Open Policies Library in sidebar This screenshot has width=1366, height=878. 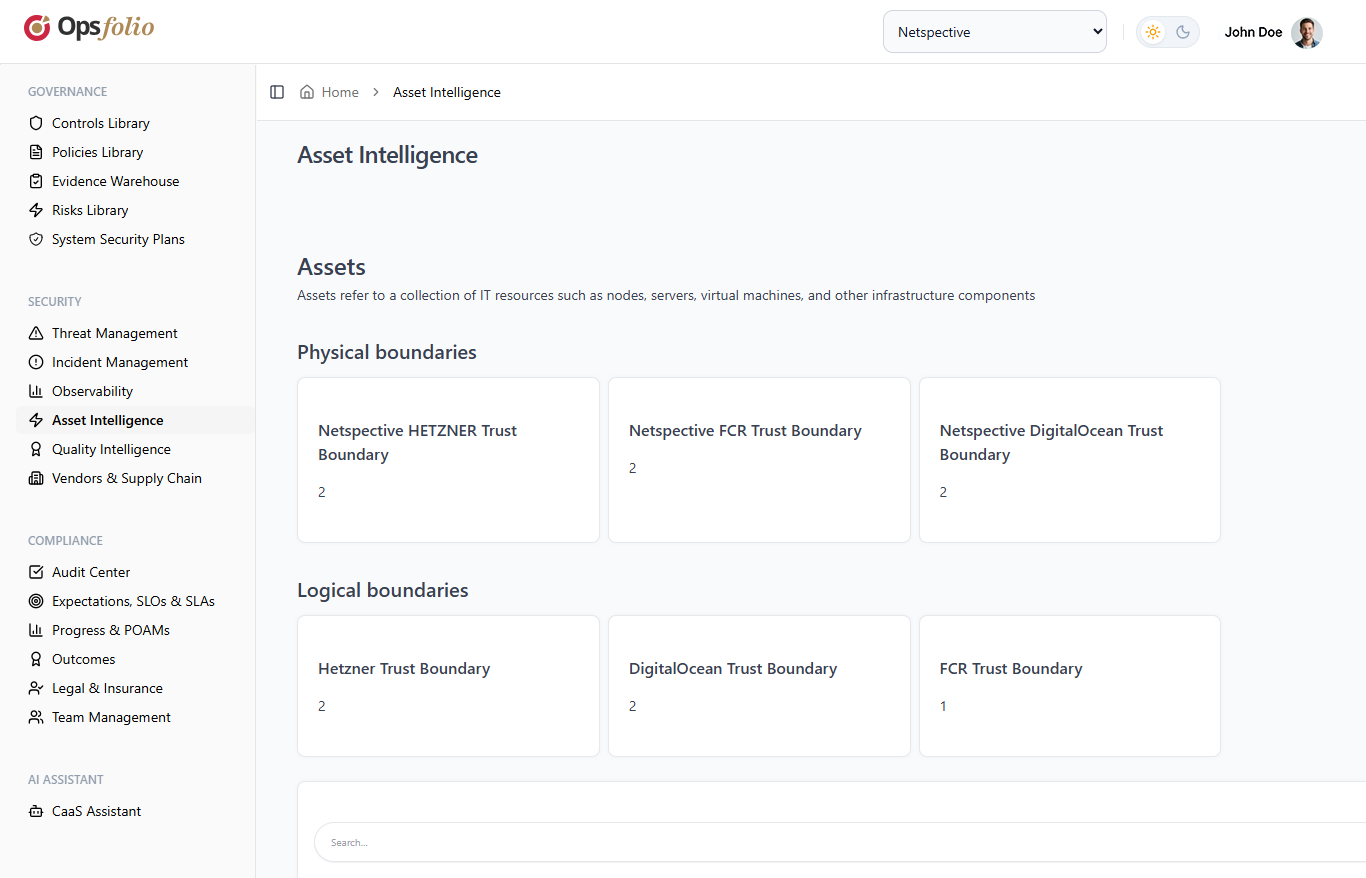pyautogui.click(x=98, y=152)
